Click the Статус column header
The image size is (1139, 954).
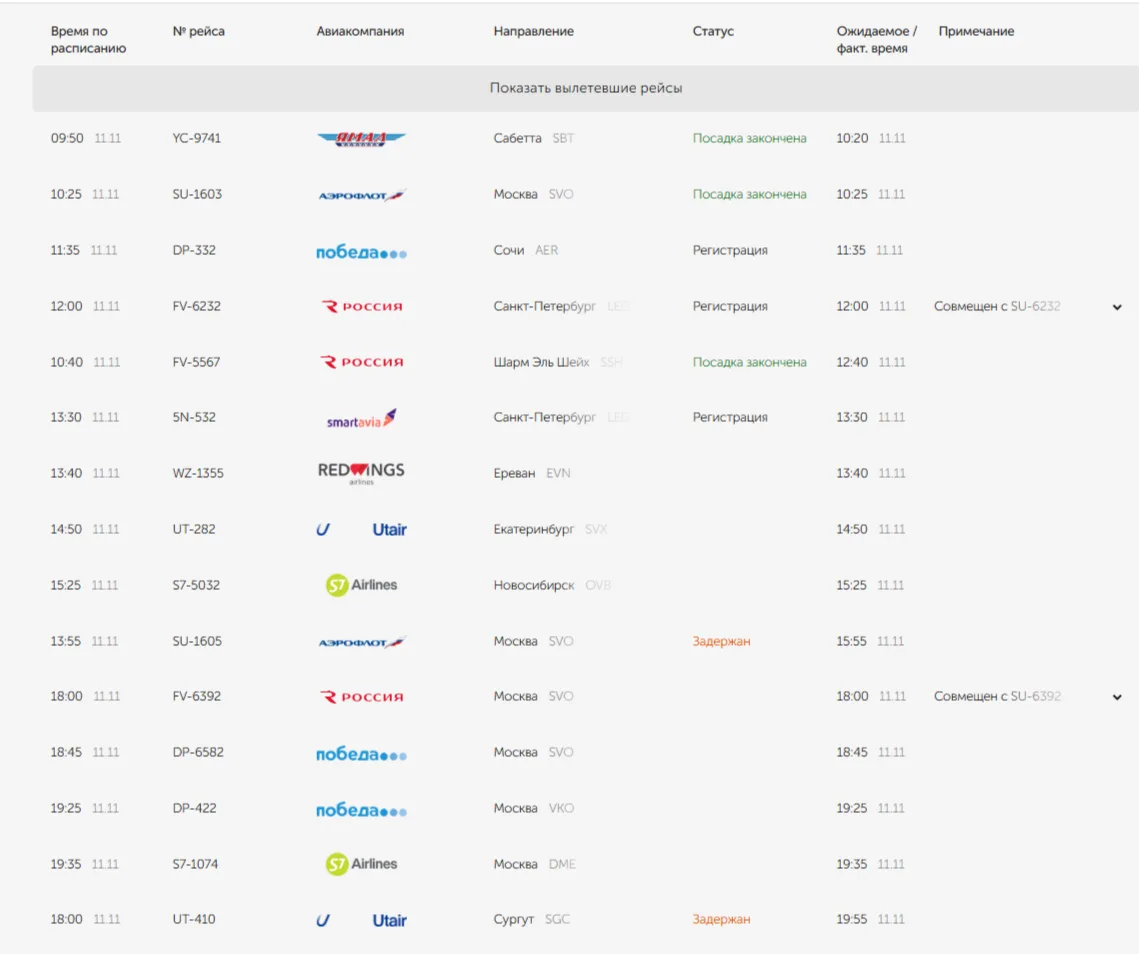point(713,32)
